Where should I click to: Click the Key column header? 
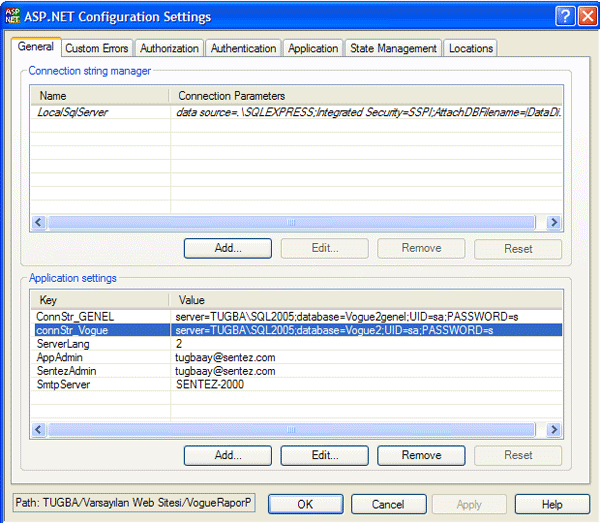[x=99, y=300]
